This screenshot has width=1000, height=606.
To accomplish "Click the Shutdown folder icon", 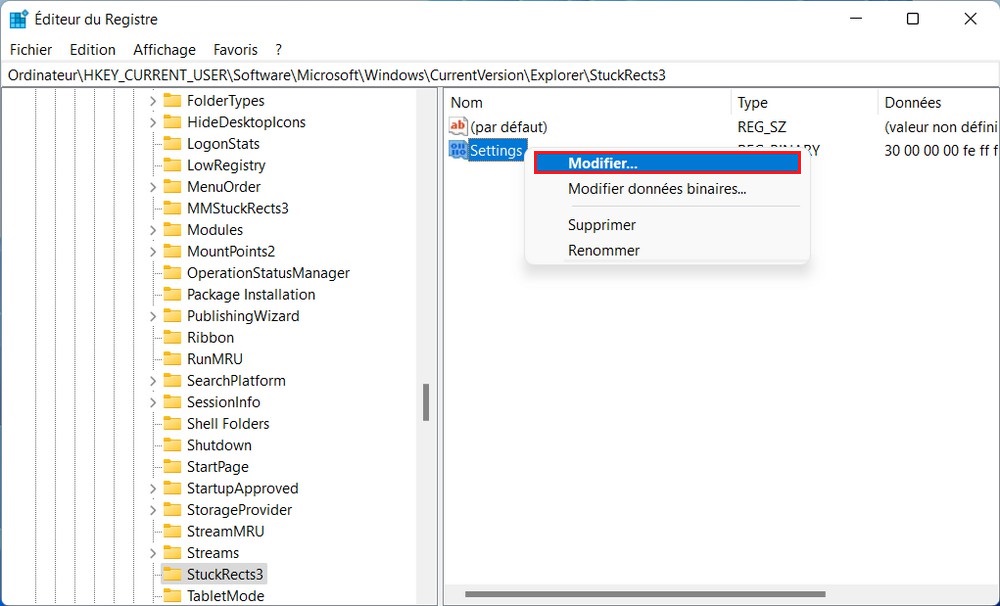I will click(172, 445).
